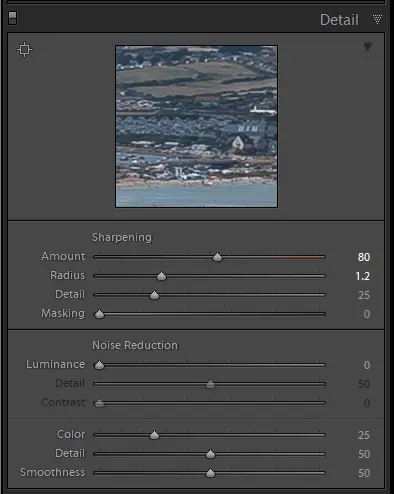The width and height of the screenshot is (394, 494).
Task: Click the Smoothness label
Action: 53,472
